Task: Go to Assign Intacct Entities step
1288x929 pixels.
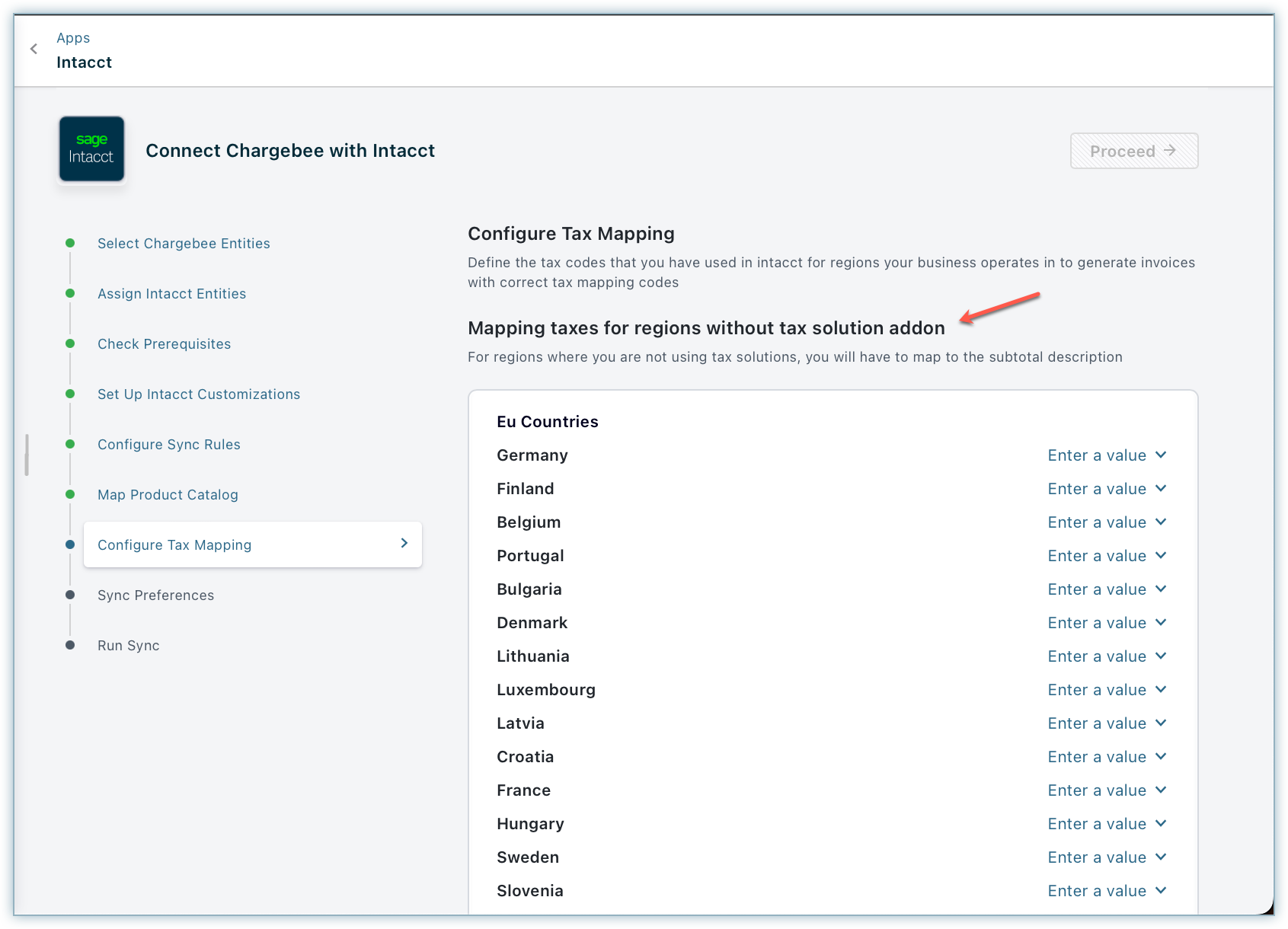Action: point(171,294)
